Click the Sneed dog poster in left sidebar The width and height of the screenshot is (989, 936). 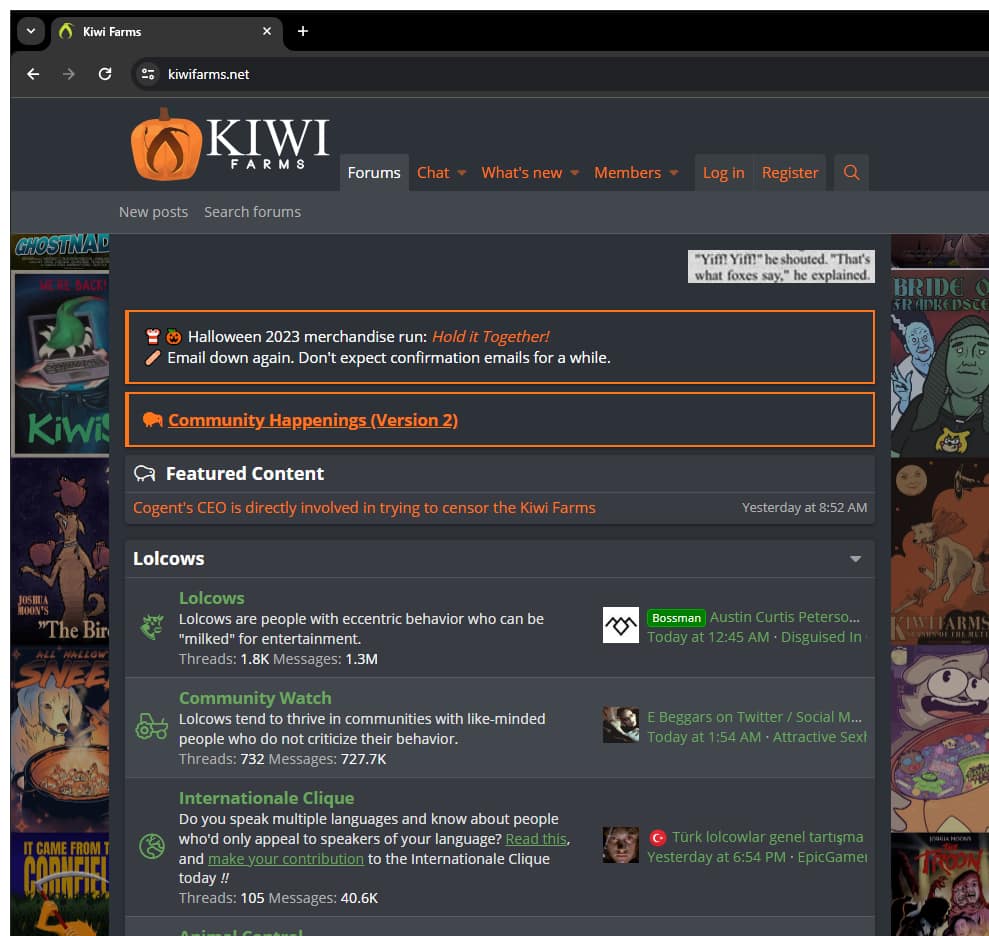pyautogui.click(x=61, y=739)
